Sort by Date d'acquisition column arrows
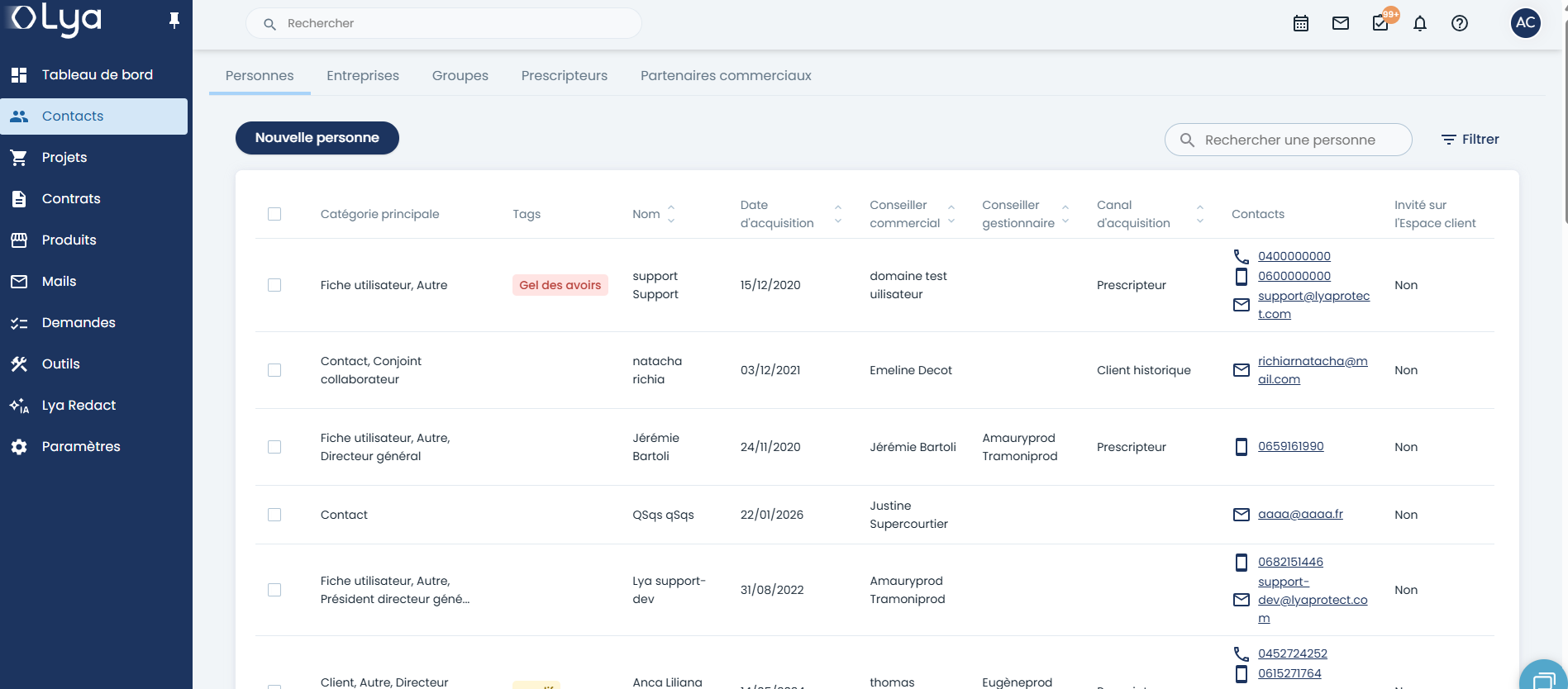Screen dimensions: 1568x689 [x=837, y=214]
